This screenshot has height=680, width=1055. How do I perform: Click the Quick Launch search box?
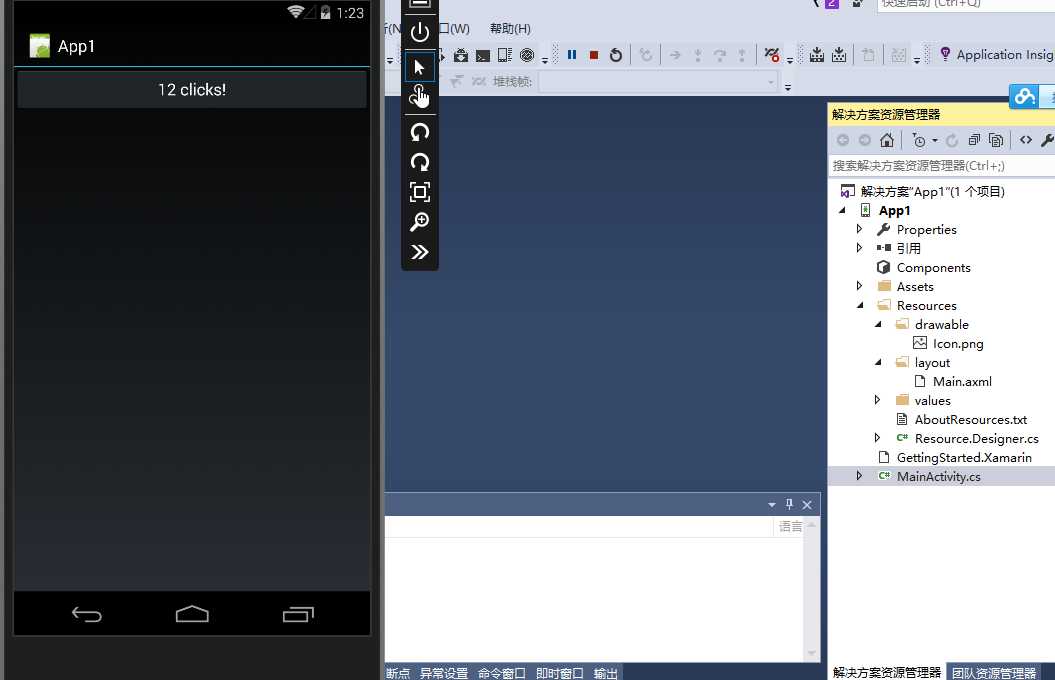coord(966,4)
